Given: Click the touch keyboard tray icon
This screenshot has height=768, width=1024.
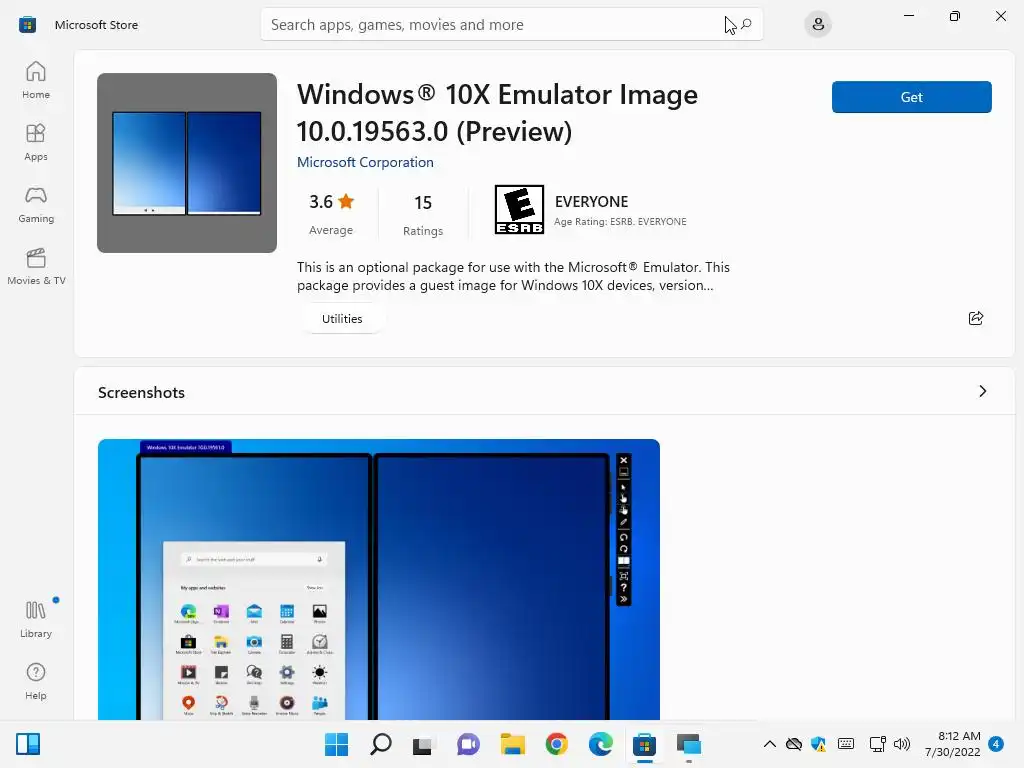Looking at the screenshot, I should tap(846, 744).
